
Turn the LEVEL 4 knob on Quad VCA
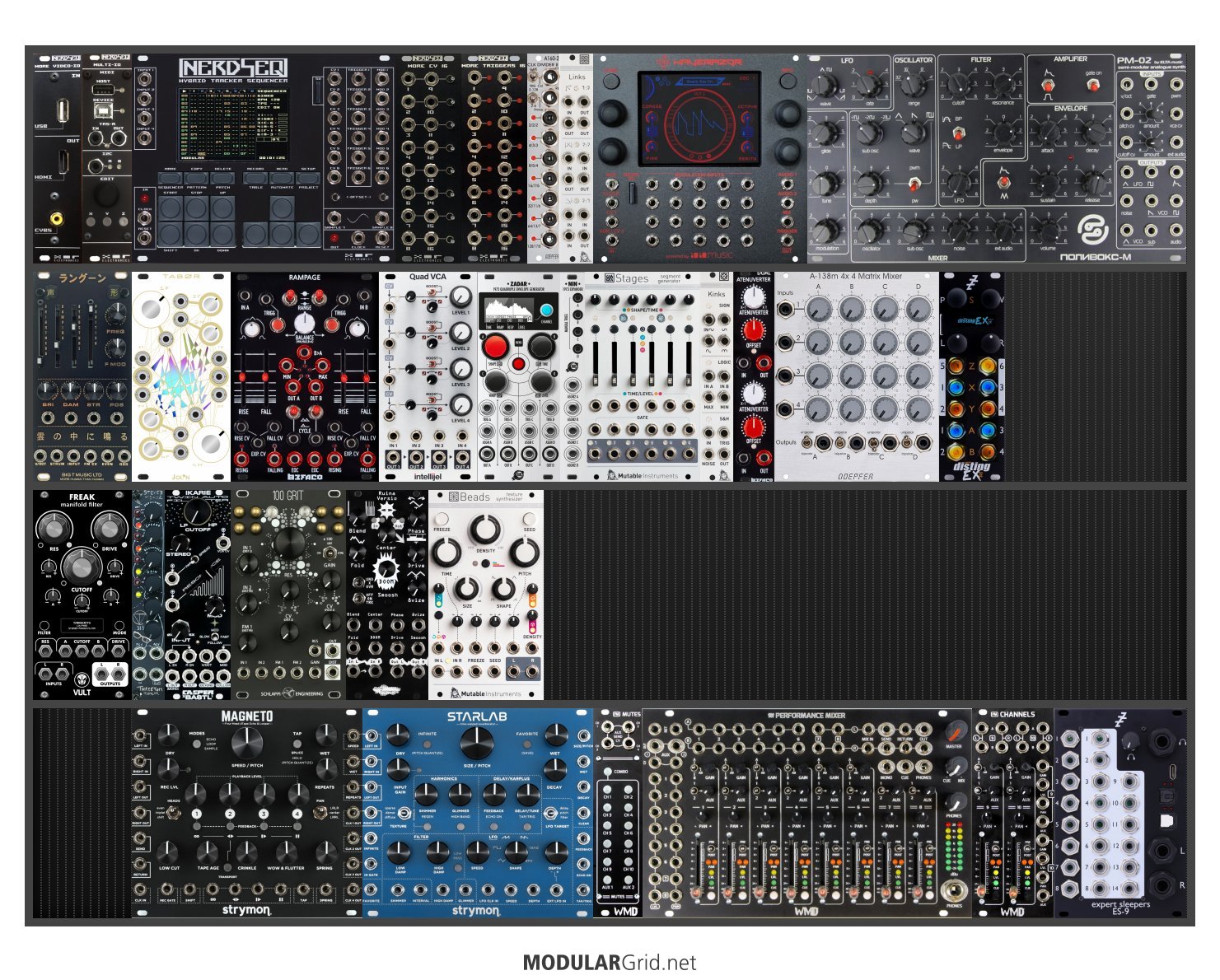tap(460, 405)
